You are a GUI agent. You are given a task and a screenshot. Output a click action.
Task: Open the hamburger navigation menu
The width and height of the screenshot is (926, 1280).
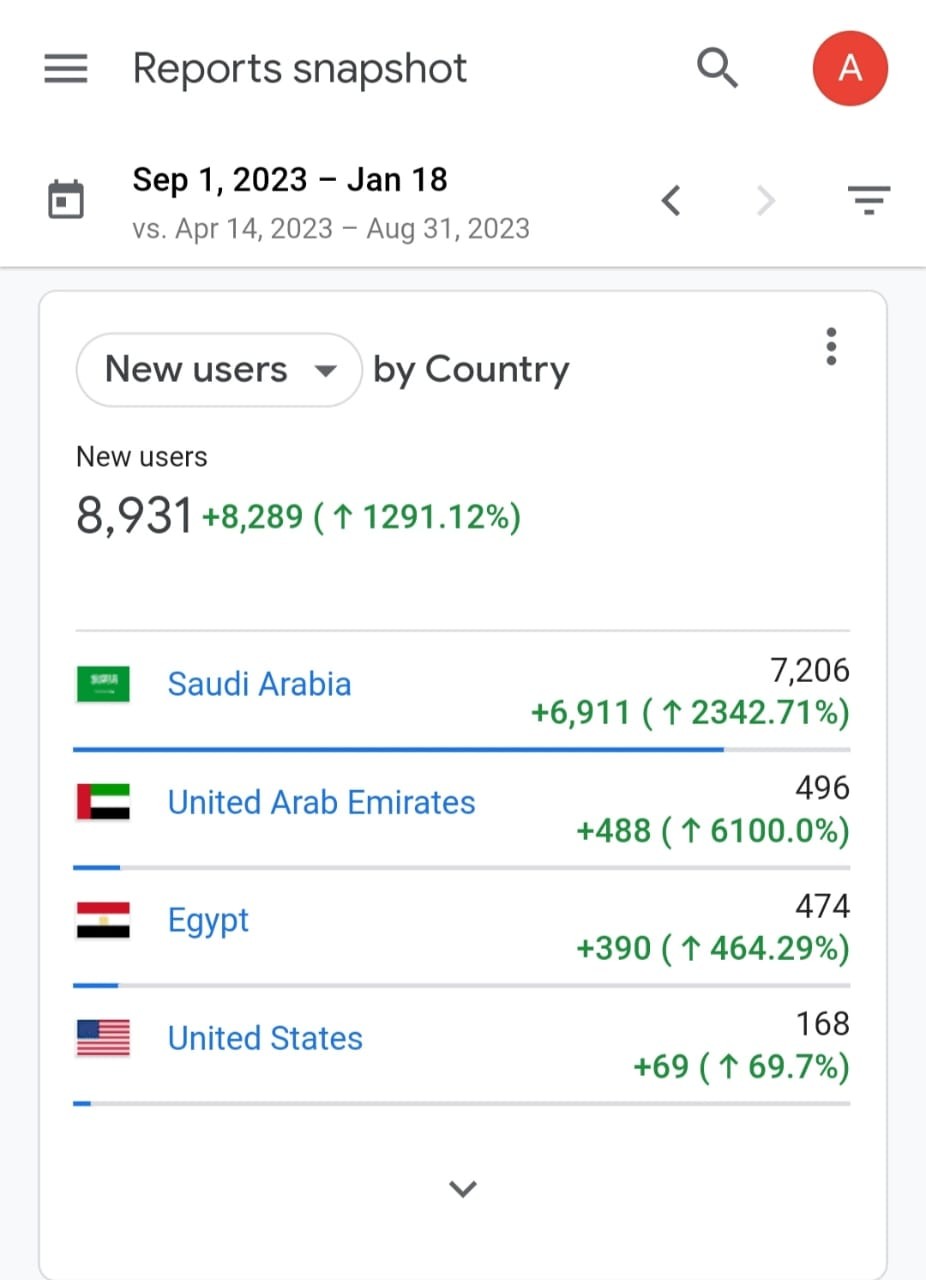66,69
